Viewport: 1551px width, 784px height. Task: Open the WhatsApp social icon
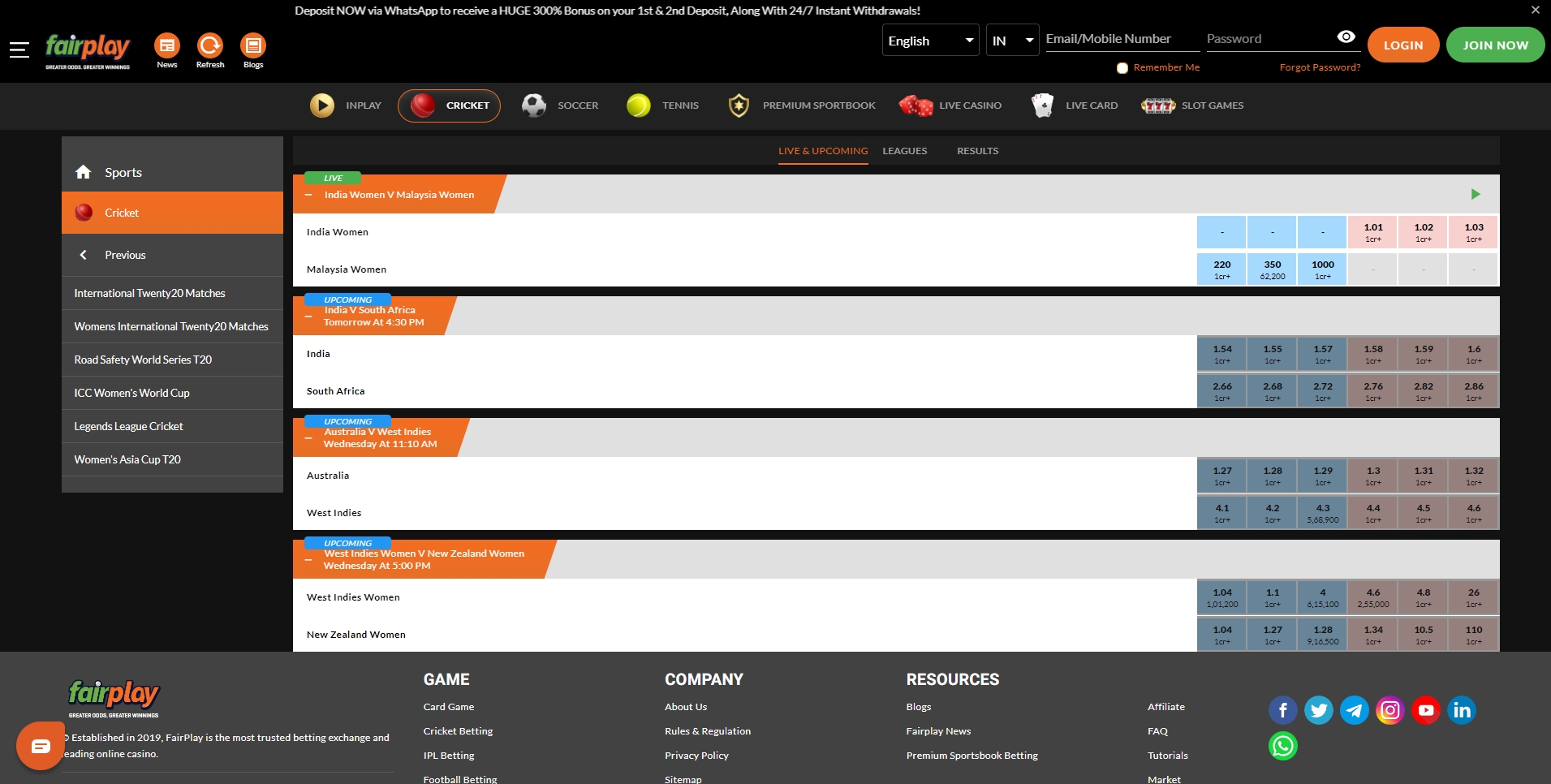(1283, 746)
